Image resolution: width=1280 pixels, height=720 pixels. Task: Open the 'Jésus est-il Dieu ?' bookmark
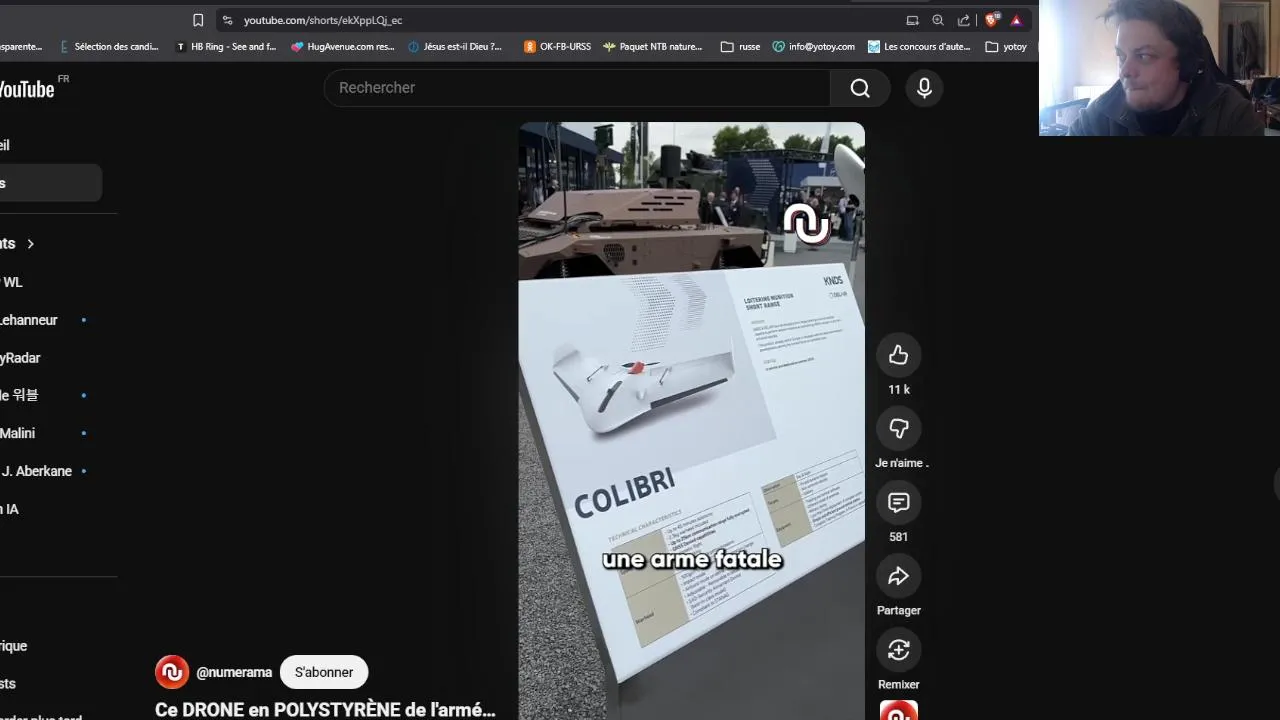point(455,46)
